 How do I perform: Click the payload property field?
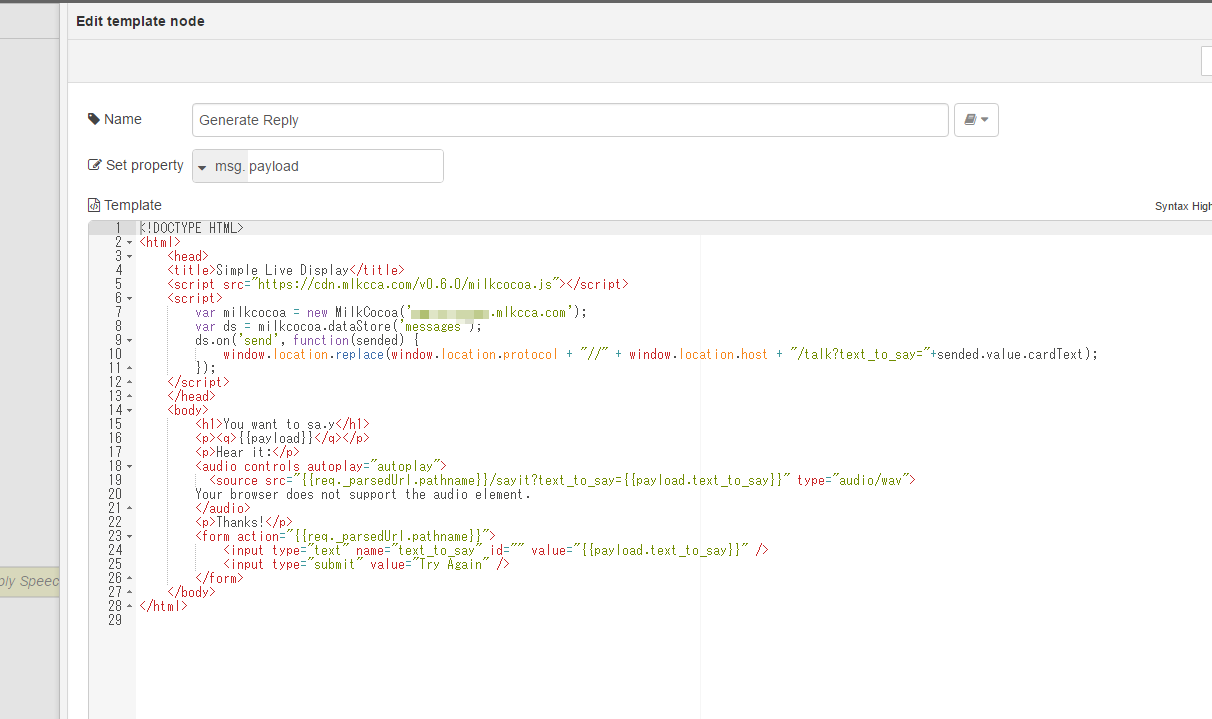(x=343, y=167)
